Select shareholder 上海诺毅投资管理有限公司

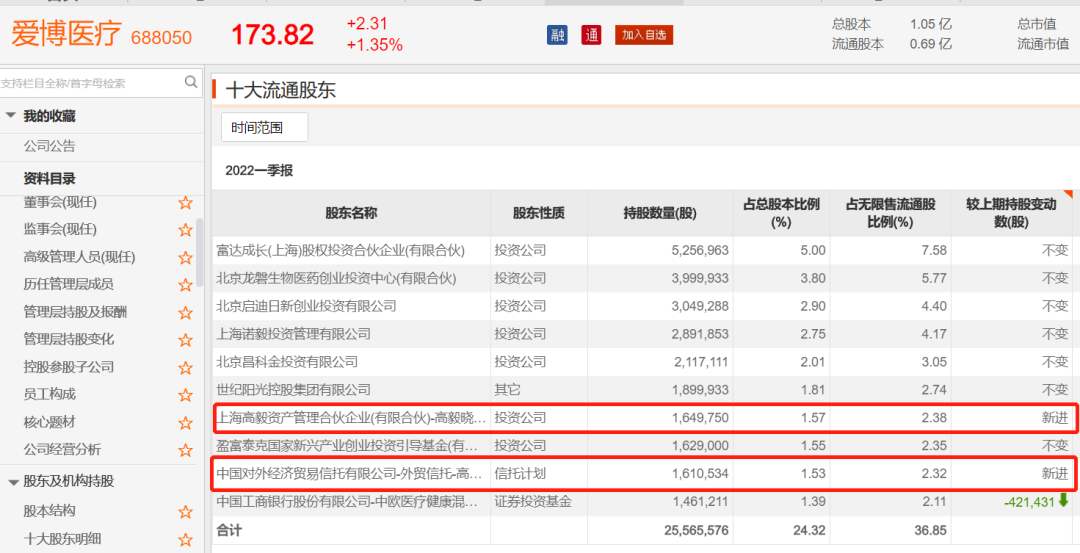(293, 334)
